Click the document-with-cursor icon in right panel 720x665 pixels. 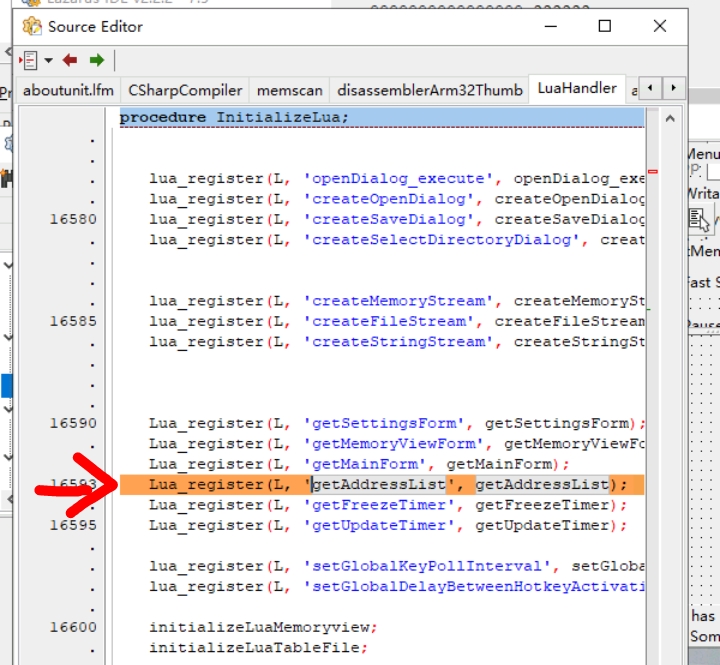pos(698,218)
